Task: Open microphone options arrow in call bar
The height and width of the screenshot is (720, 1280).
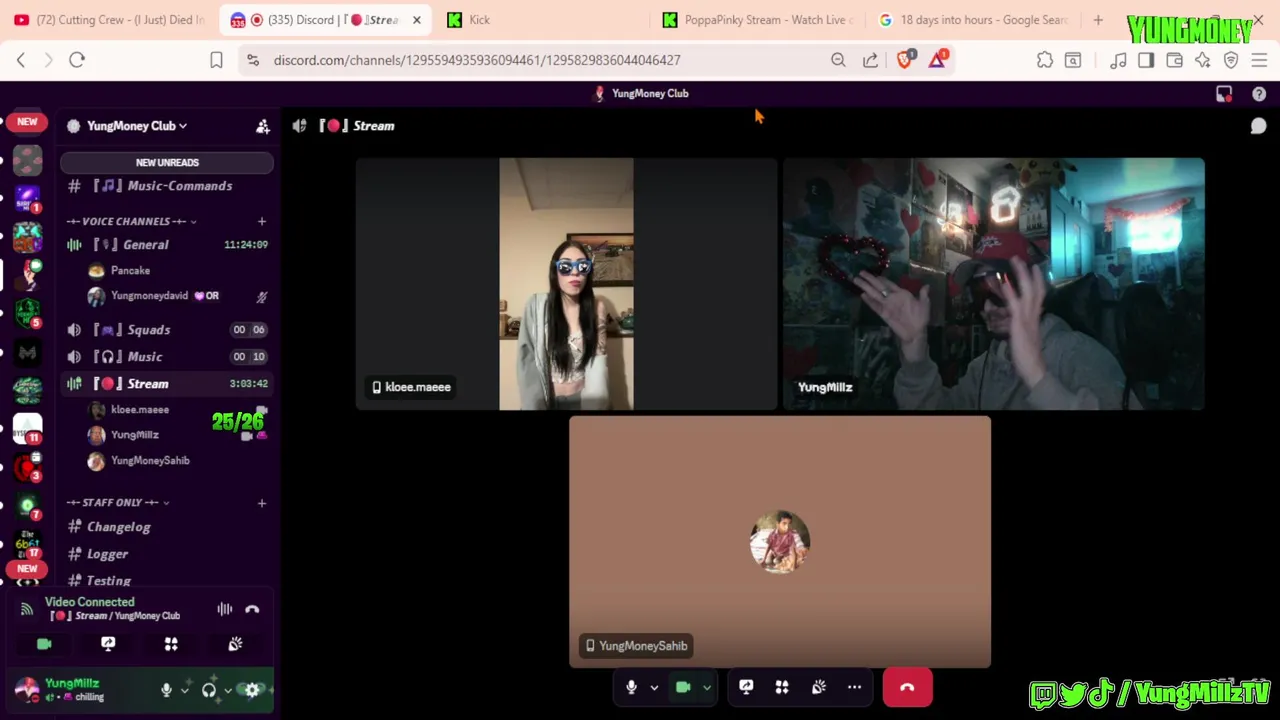Action: [x=654, y=688]
